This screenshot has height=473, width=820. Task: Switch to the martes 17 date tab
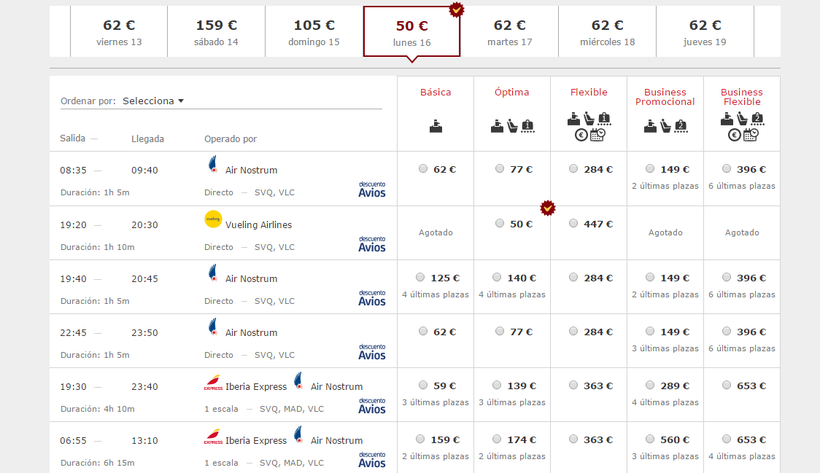(510, 32)
